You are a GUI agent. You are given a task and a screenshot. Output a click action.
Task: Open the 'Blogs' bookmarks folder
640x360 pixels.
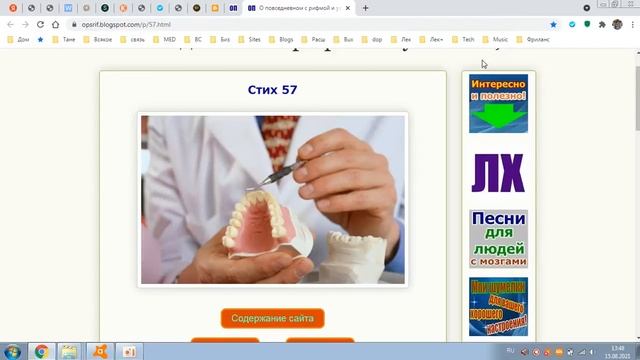point(281,40)
